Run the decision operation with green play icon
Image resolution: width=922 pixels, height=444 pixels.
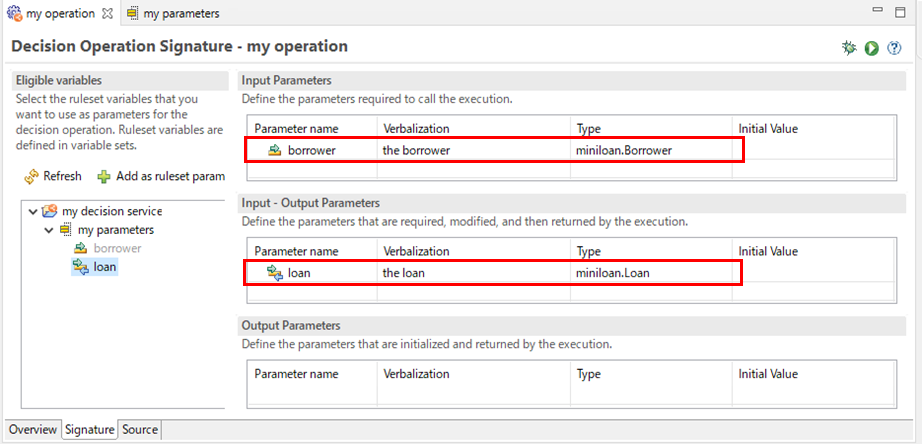point(871,48)
